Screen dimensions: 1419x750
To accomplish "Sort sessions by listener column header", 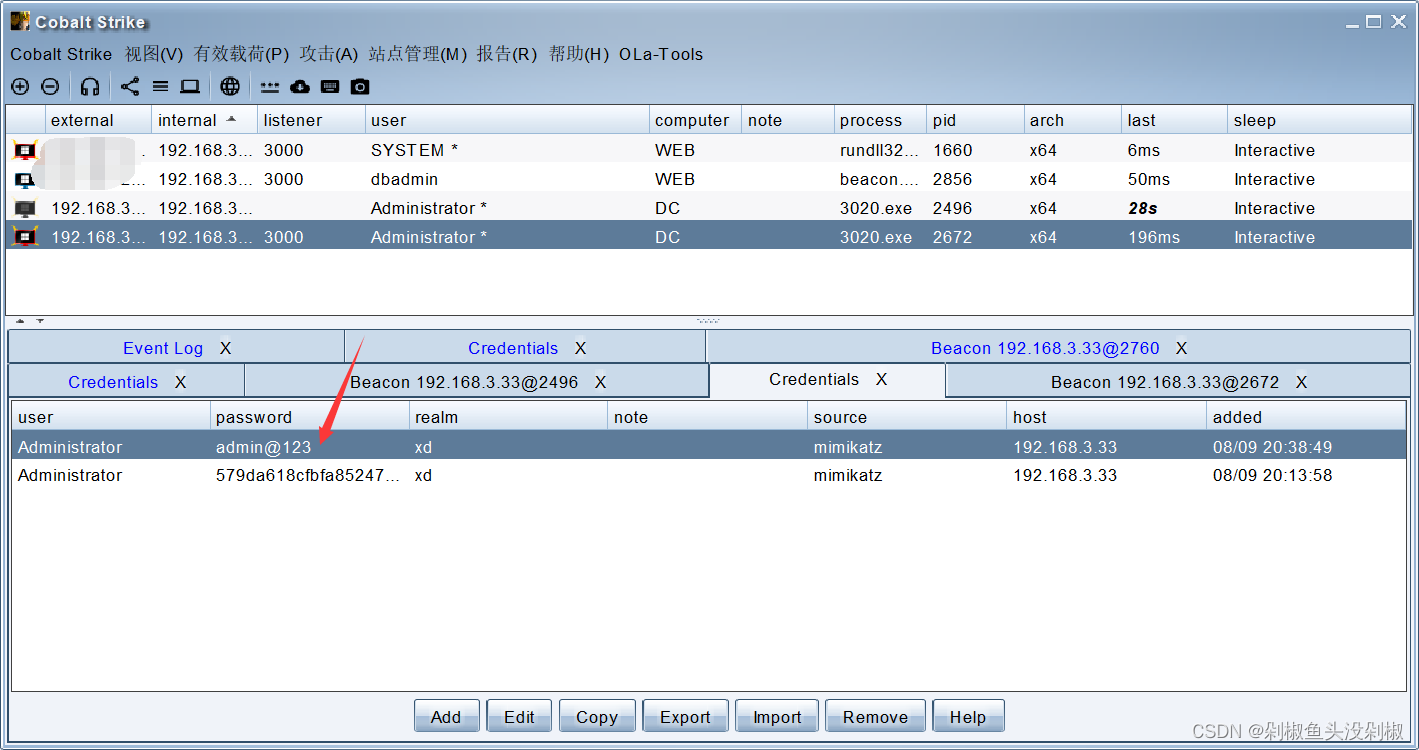I will [311, 120].
